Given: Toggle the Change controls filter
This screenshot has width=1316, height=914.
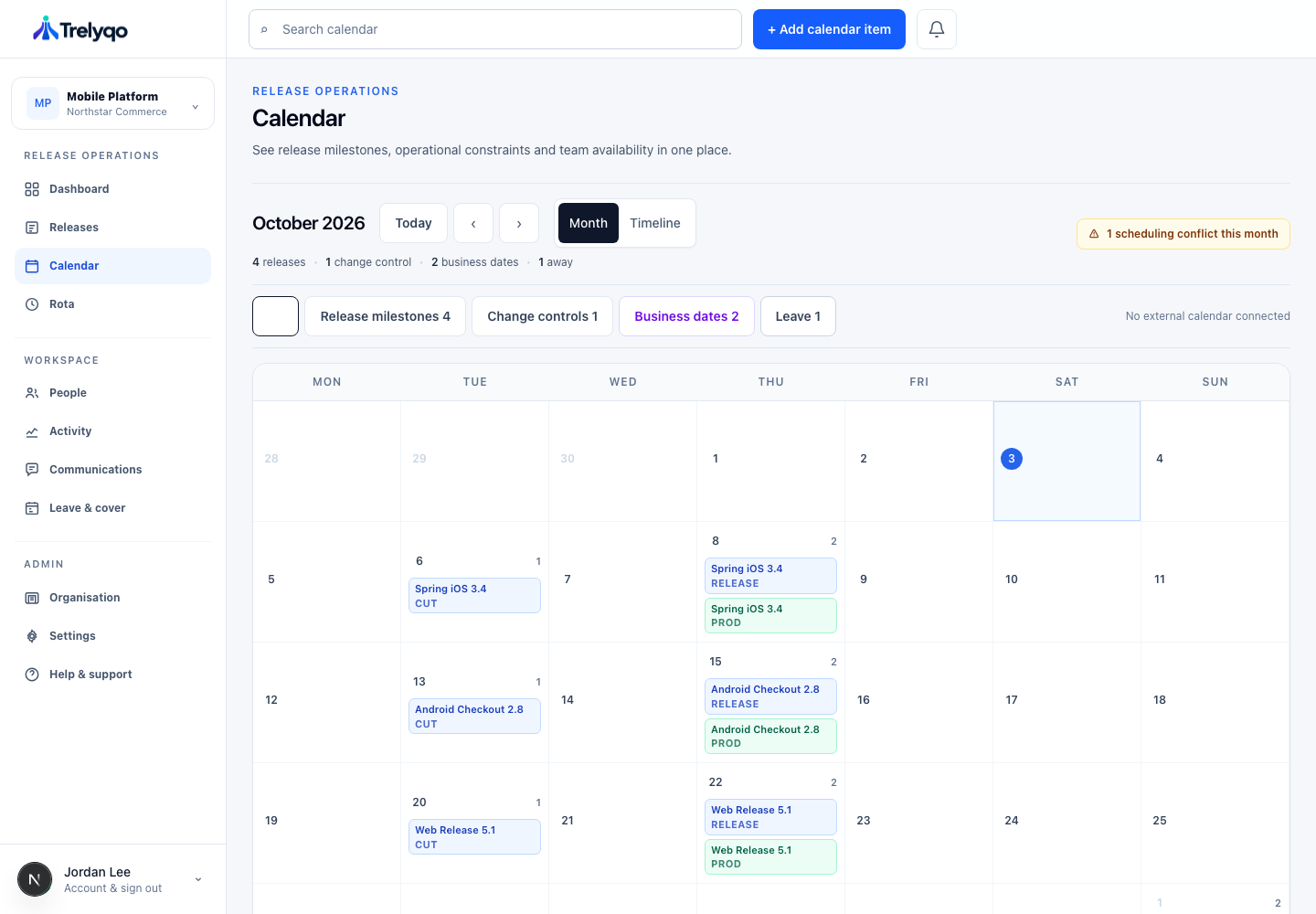Looking at the screenshot, I should coord(542,316).
